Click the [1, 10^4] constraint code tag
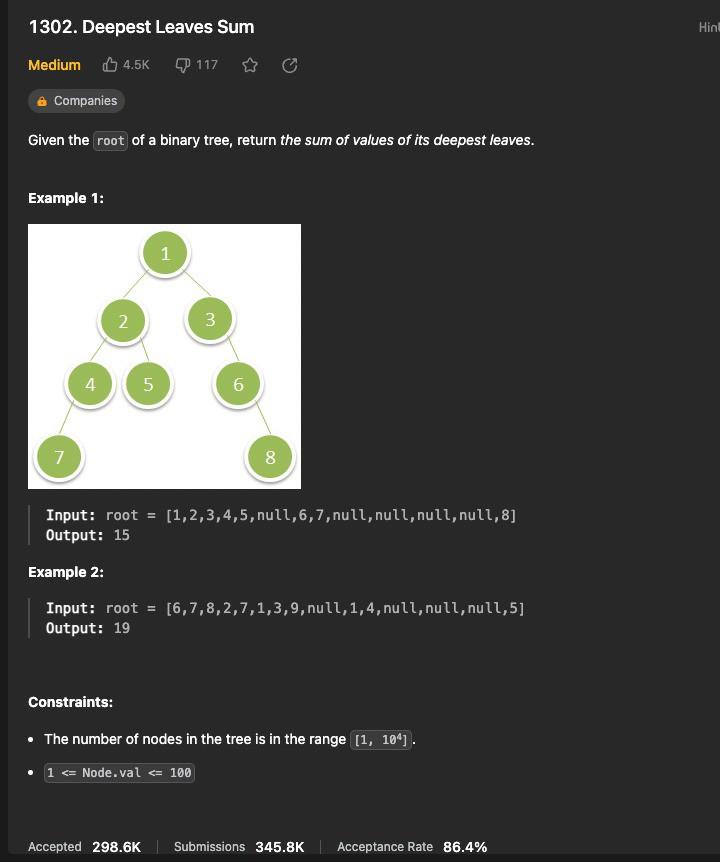Screen dimensions: 720x862 pos(381,739)
